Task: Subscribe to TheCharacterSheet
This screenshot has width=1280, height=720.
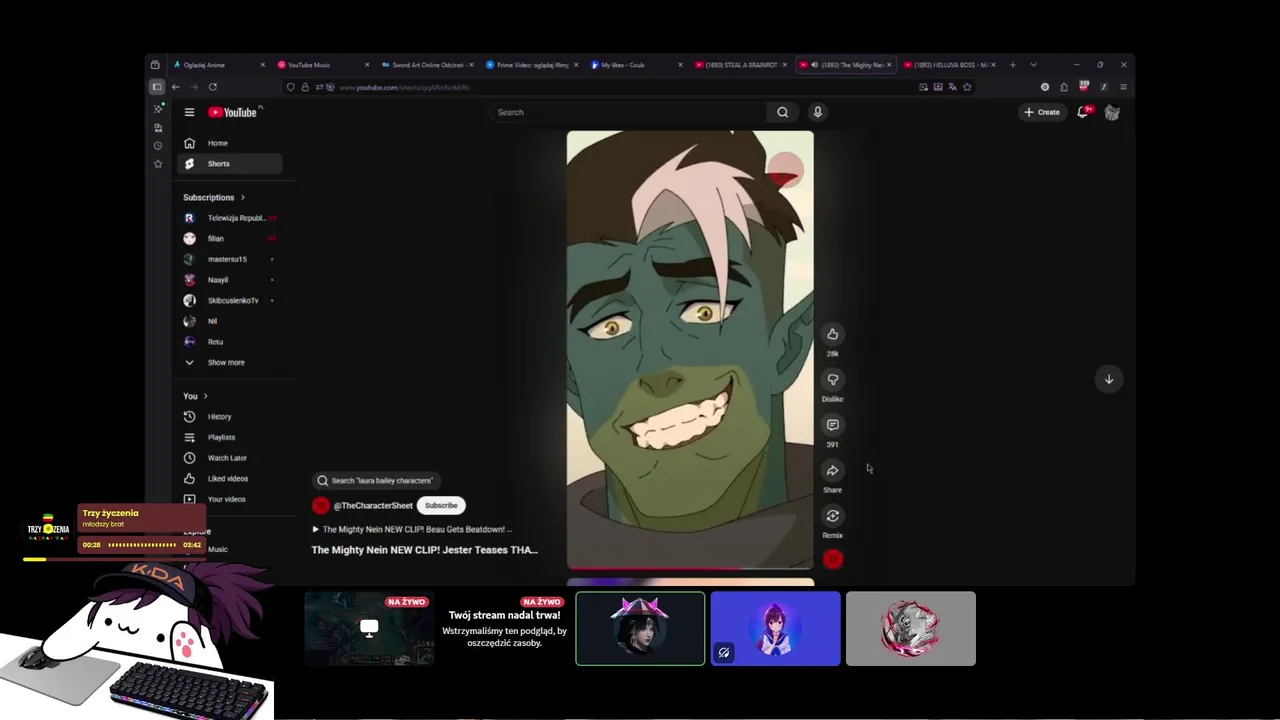Action: pyautogui.click(x=441, y=505)
